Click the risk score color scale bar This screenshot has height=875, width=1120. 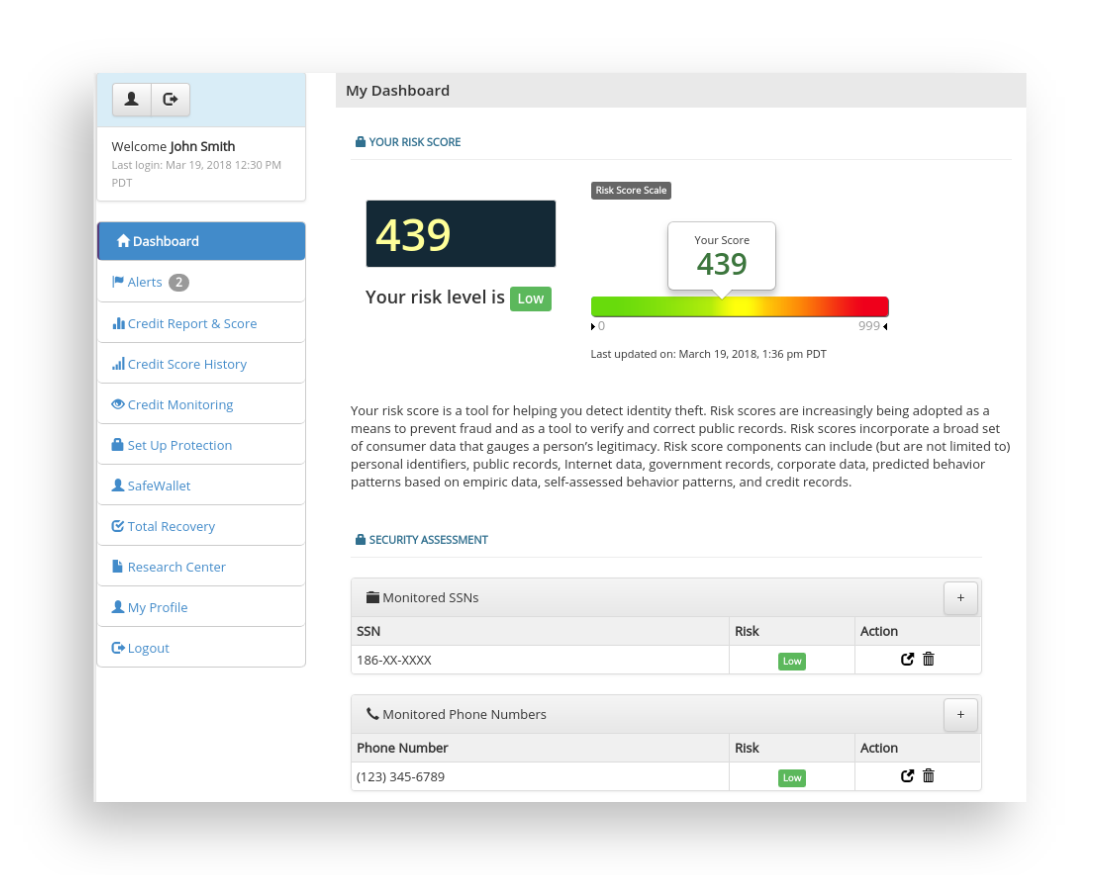739,307
